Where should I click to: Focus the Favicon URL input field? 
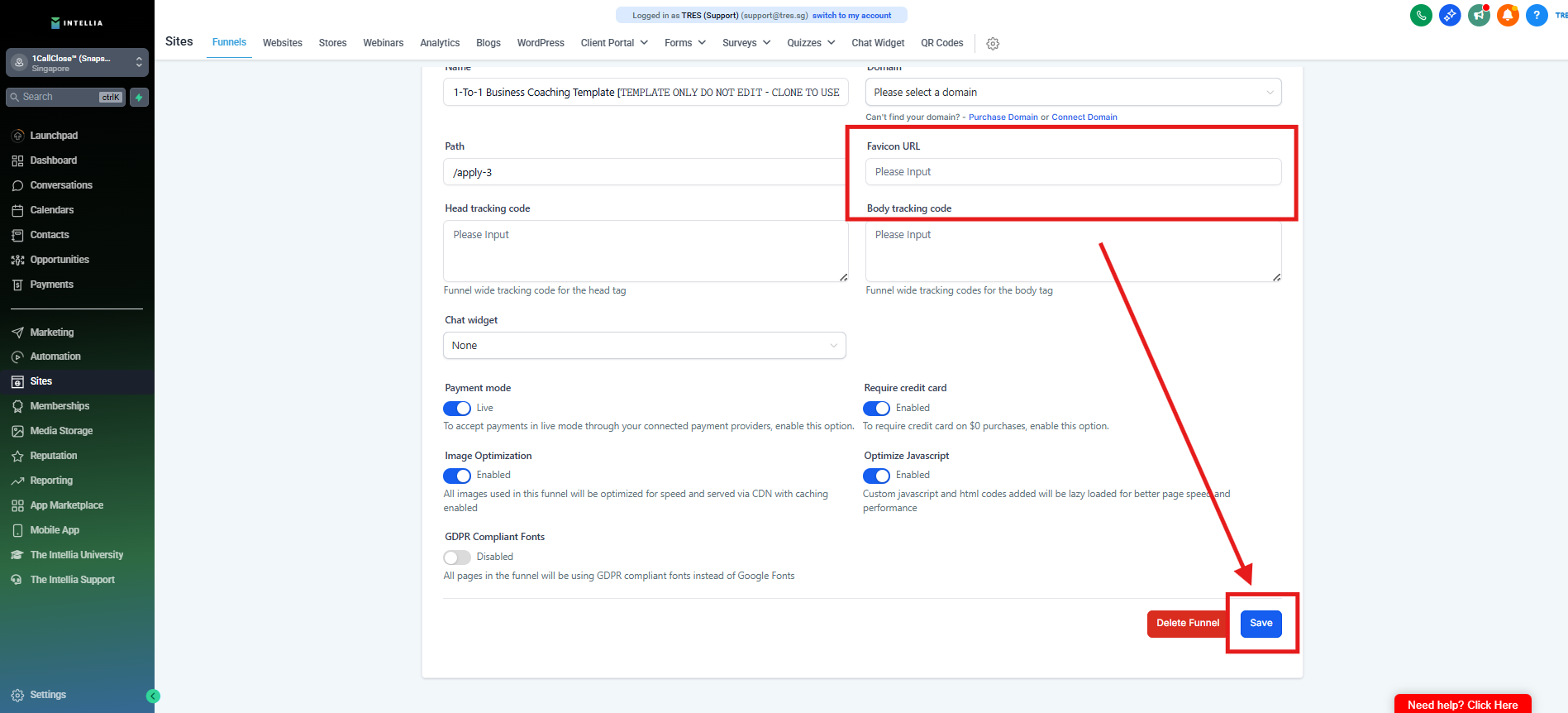click(x=1073, y=172)
